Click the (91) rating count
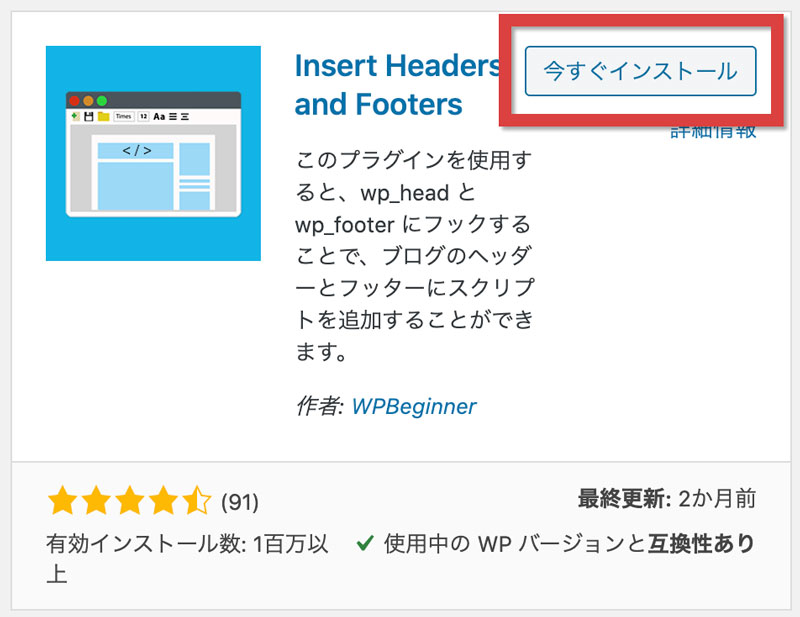Viewport: 800px width, 617px height. [x=239, y=500]
